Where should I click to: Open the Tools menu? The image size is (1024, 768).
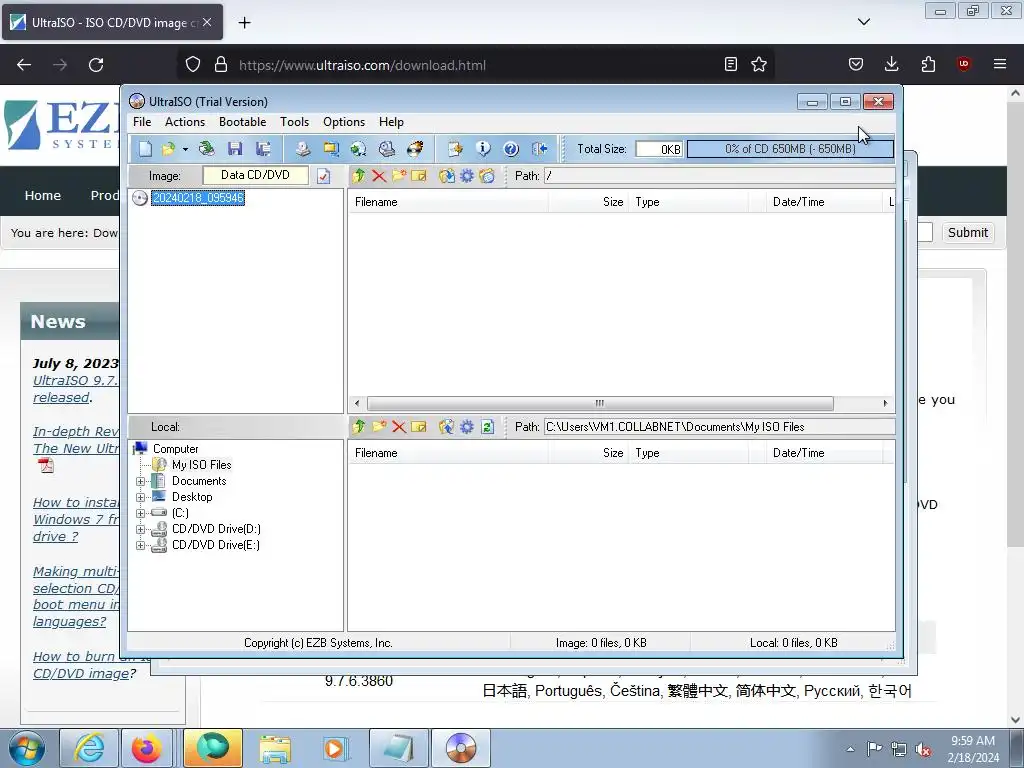point(295,122)
